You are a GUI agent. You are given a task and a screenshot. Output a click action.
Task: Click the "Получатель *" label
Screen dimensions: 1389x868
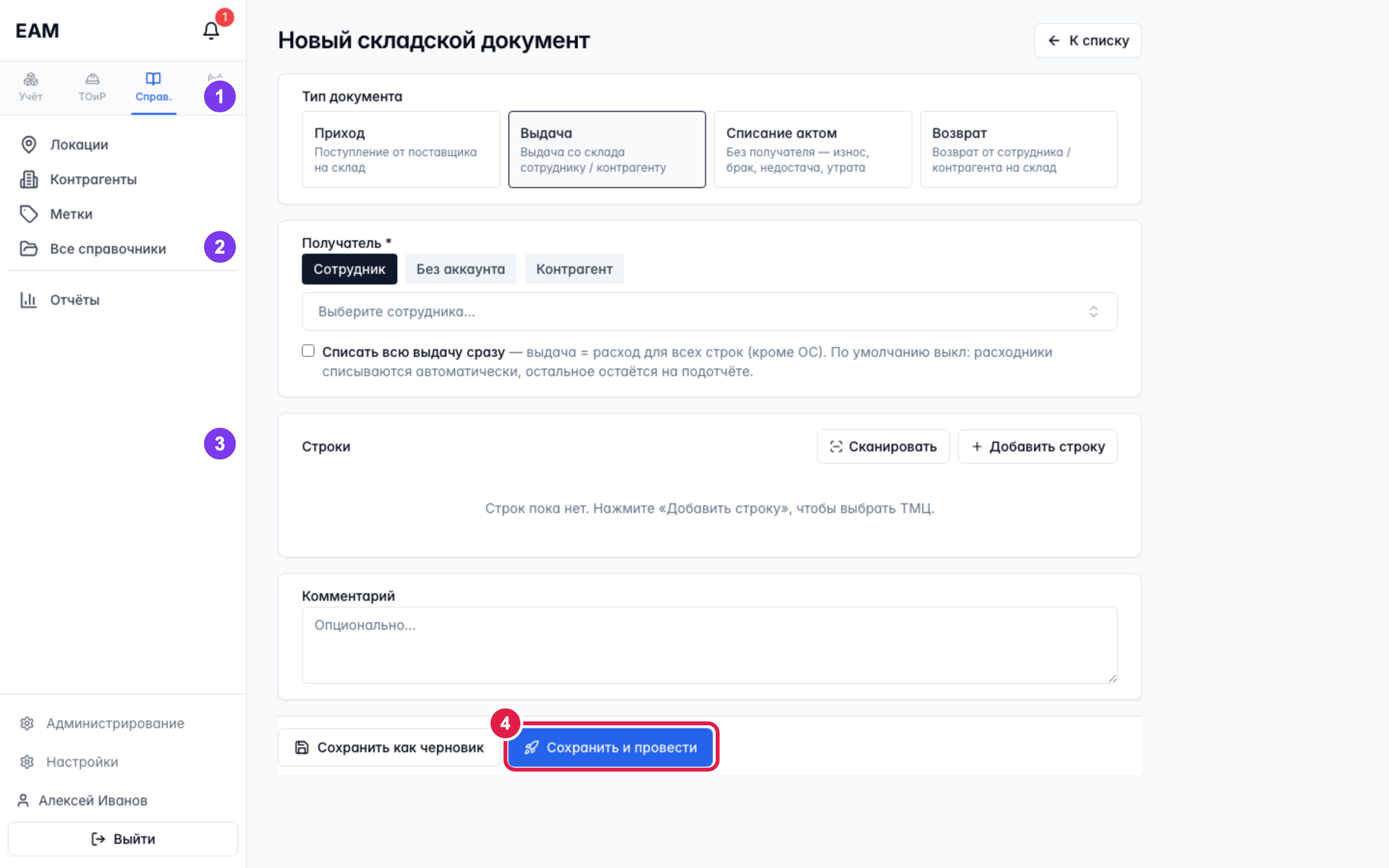[x=347, y=243]
